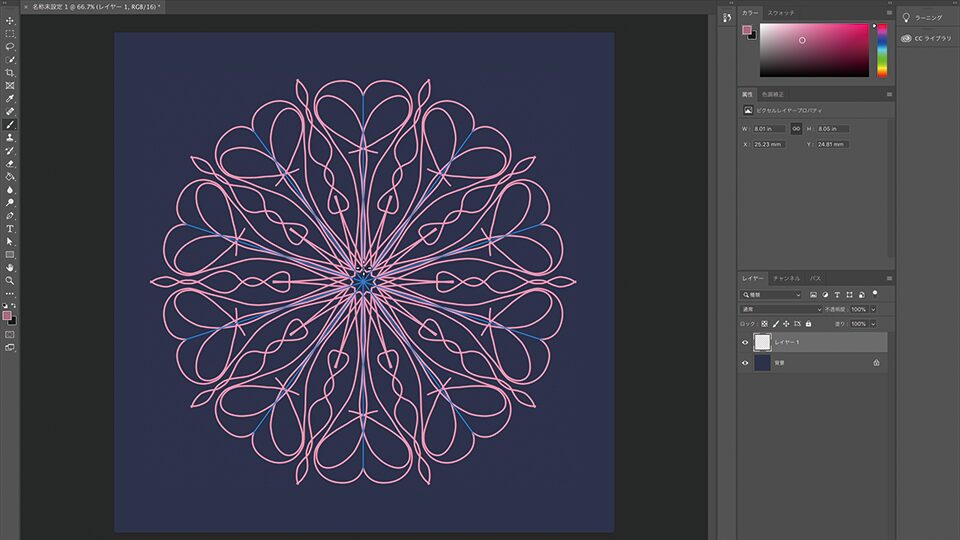Image resolution: width=960 pixels, height=540 pixels.
Task: Activate the Brush tool
Action: [x=10, y=124]
